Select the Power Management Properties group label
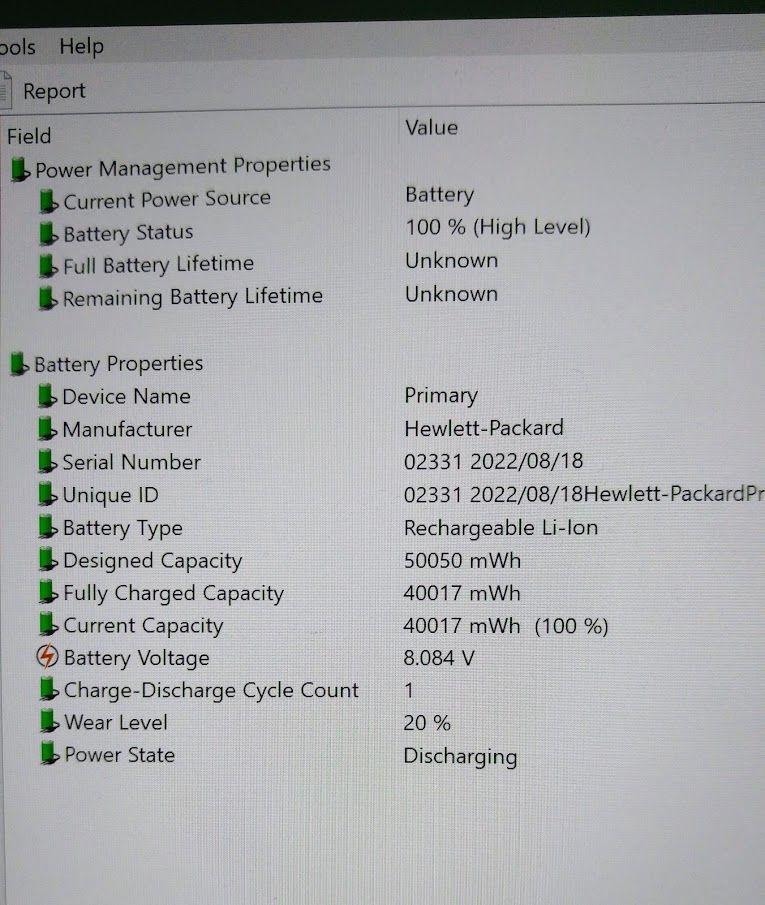 coord(183,167)
